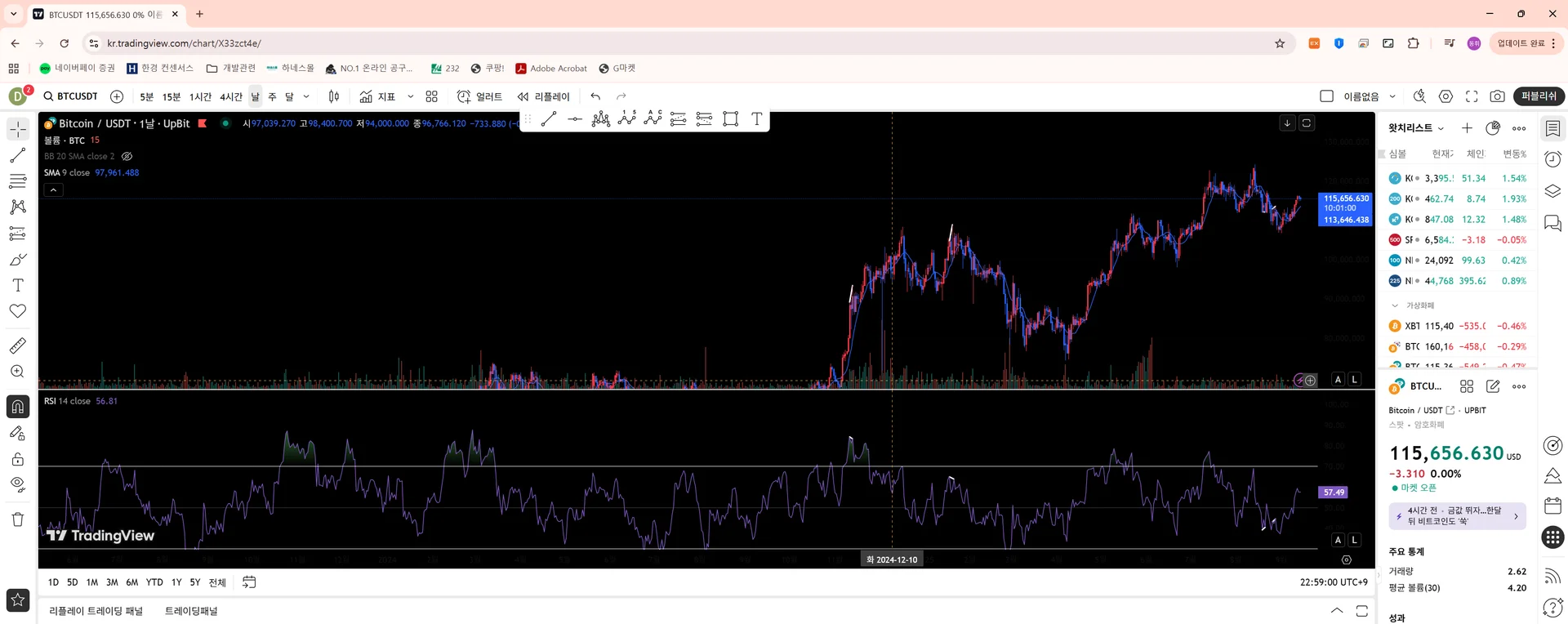Switch to 4시간 timeframe
This screenshot has height=624, width=1568.
[231, 96]
